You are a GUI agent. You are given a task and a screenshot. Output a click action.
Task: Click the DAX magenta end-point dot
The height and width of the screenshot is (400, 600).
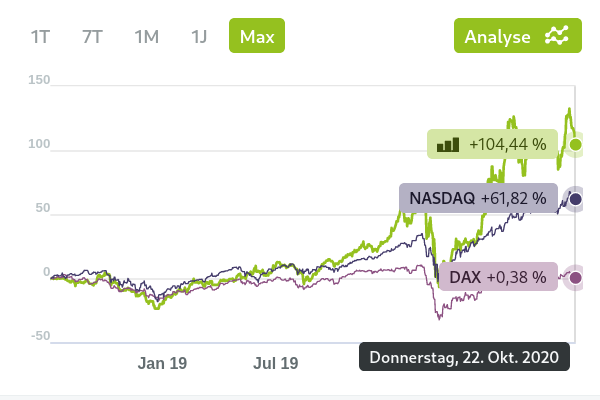575,277
